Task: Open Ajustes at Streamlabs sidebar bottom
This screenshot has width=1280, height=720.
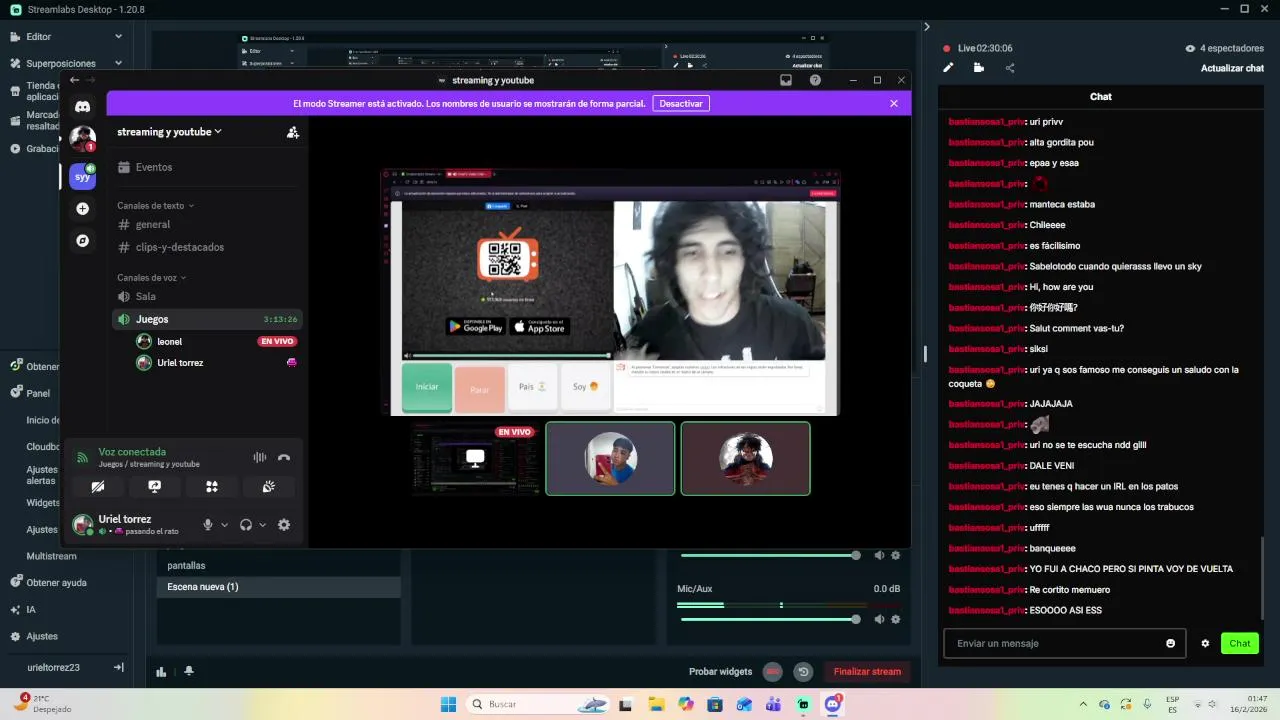Action: 42,636
